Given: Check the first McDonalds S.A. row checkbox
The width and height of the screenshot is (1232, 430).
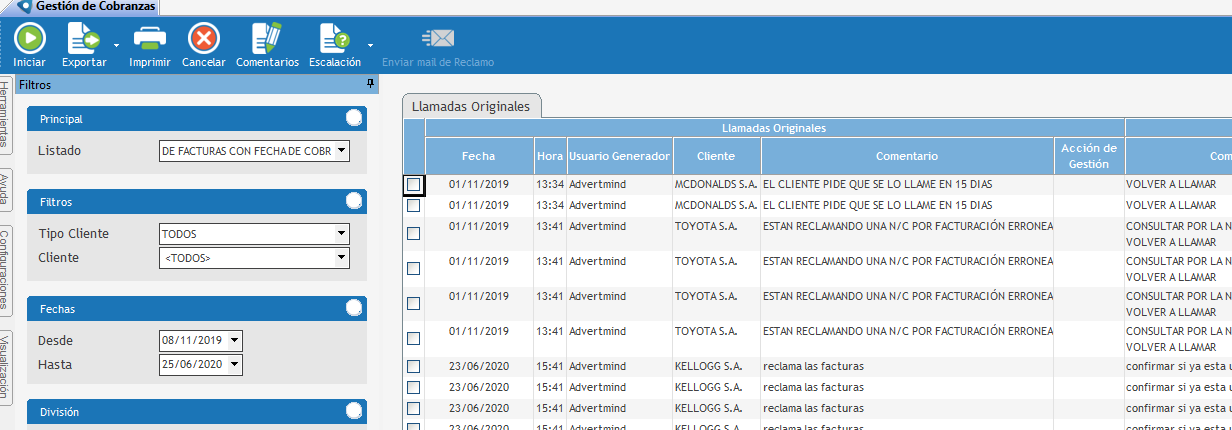Looking at the screenshot, I should [x=413, y=184].
